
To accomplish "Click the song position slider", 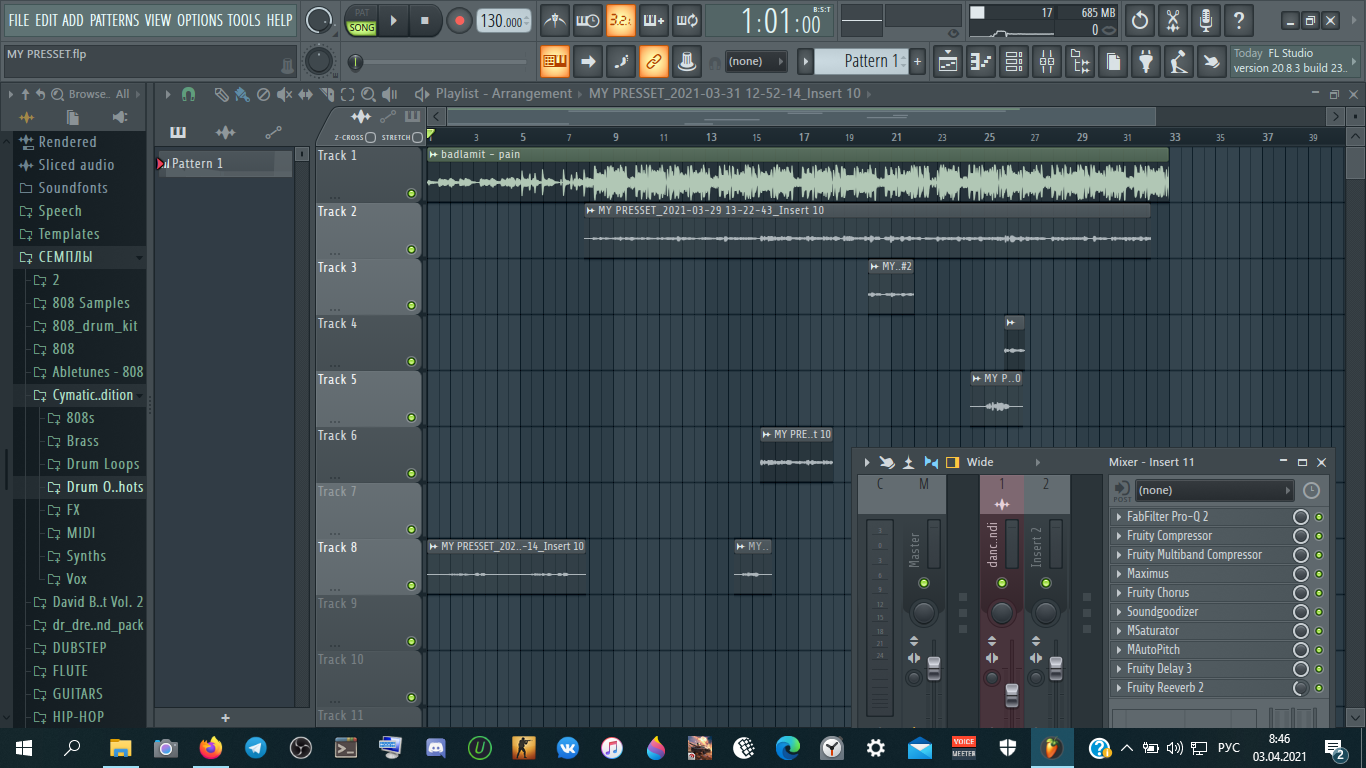I will [440, 63].
